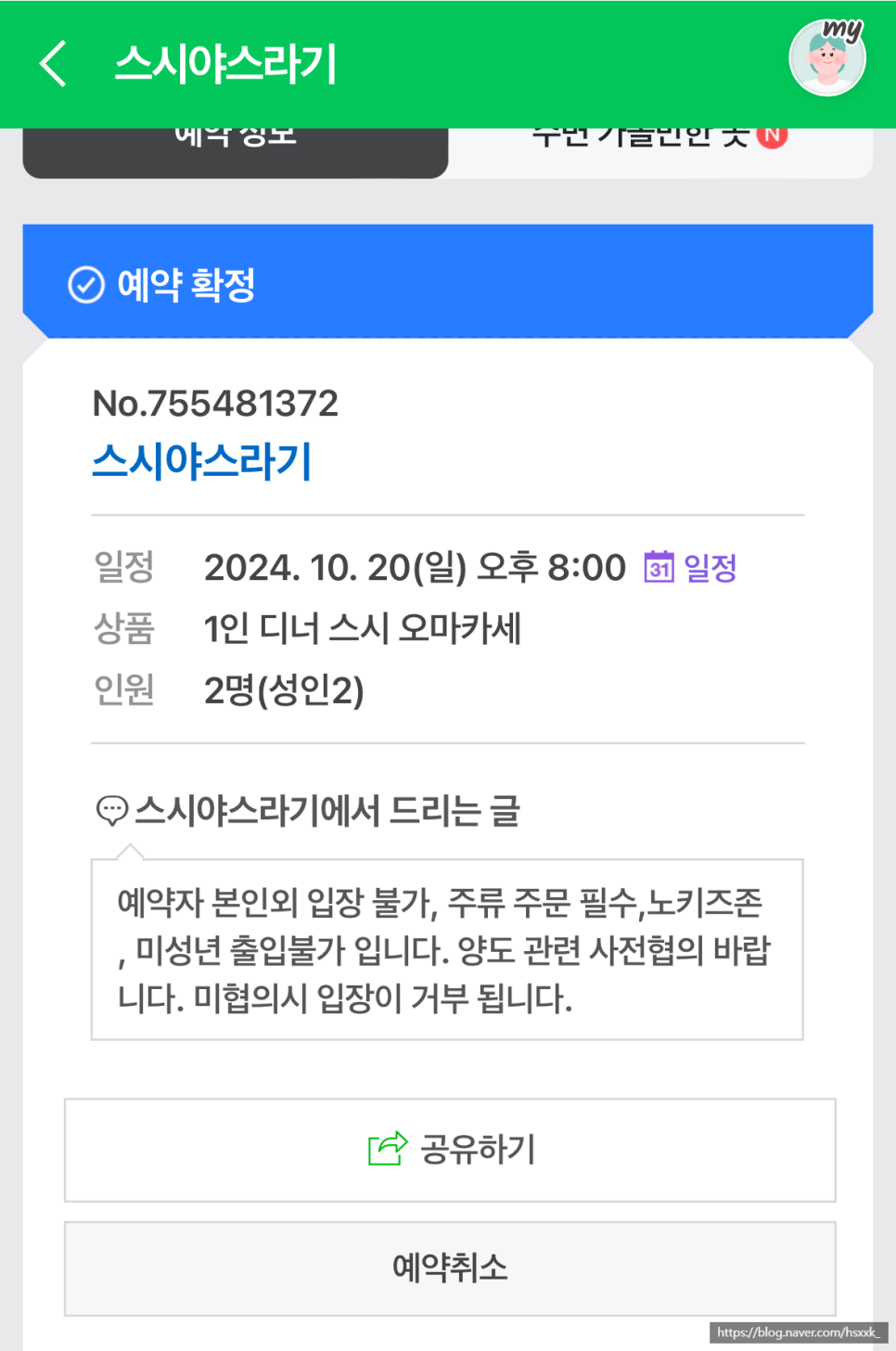Tap the green share arrow icon
Image resolution: width=896 pixels, height=1351 pixels.
388,1149
